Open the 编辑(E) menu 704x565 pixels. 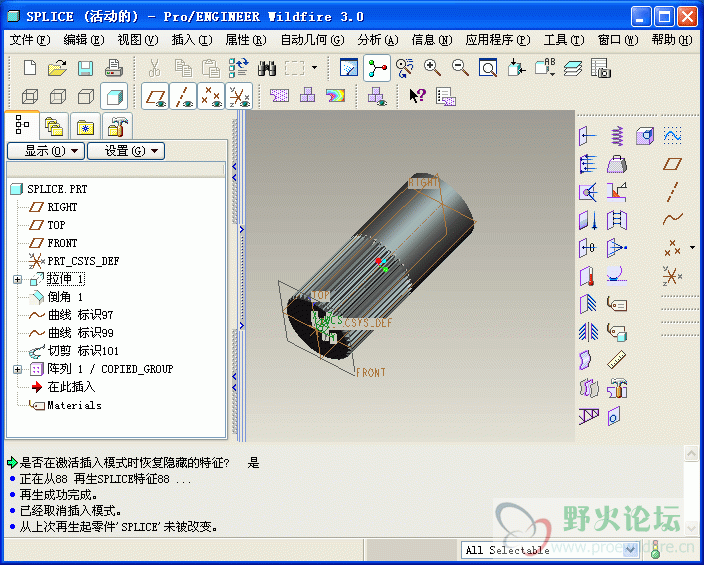click(x=84, y=40)
